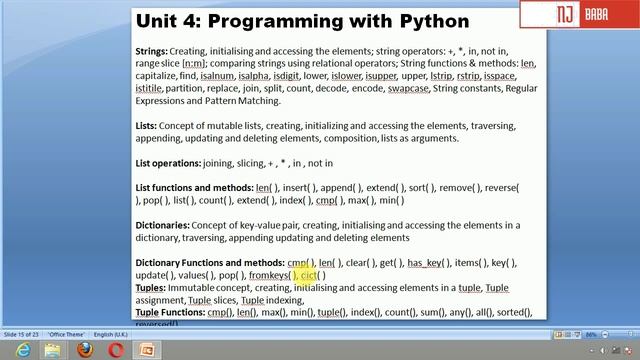Click the red security tray icon
Viewport: 640px width, 360px height.
tap(629, 351)
